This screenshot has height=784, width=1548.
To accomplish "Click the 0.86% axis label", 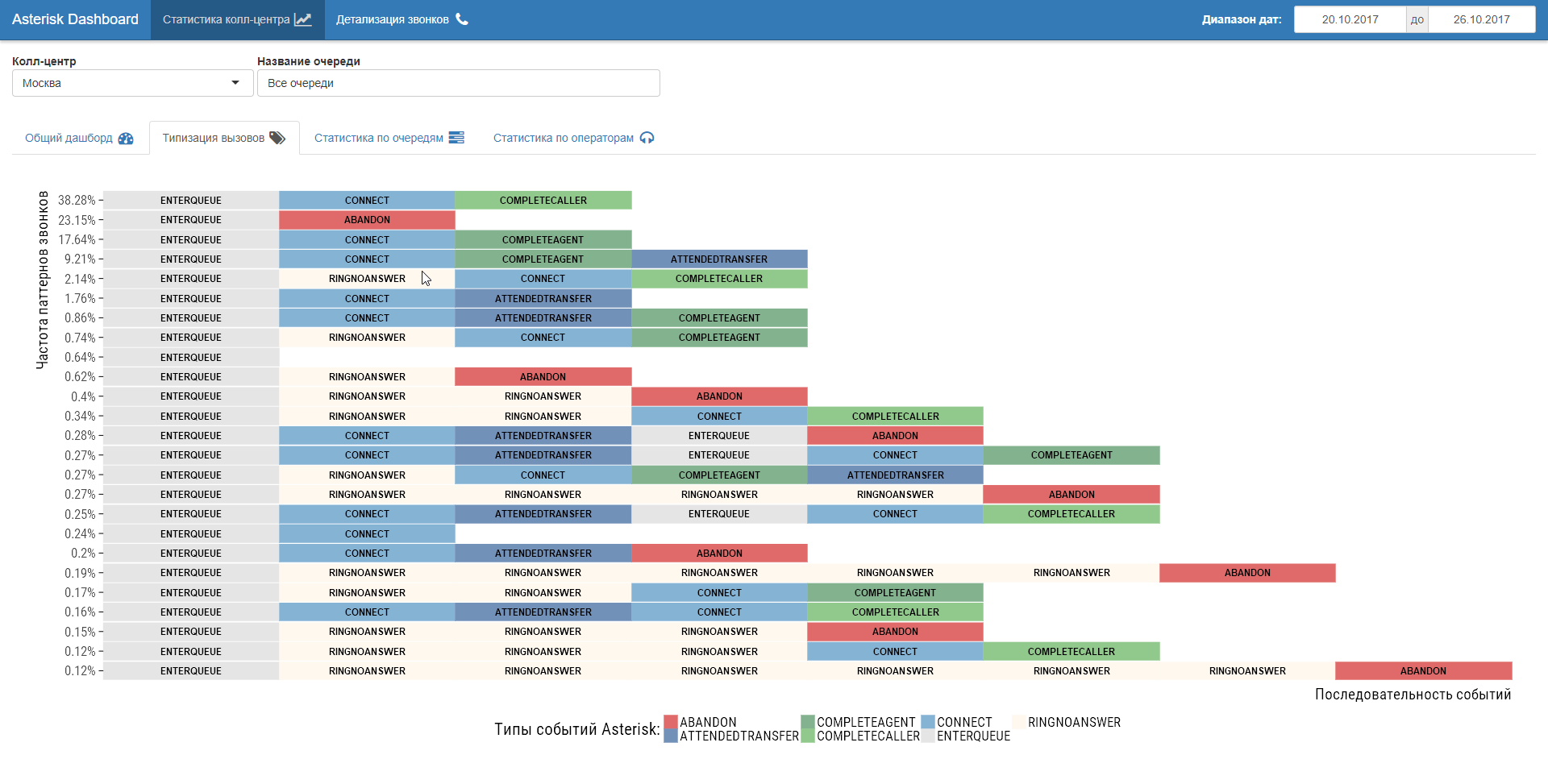I will pos(80,317).
